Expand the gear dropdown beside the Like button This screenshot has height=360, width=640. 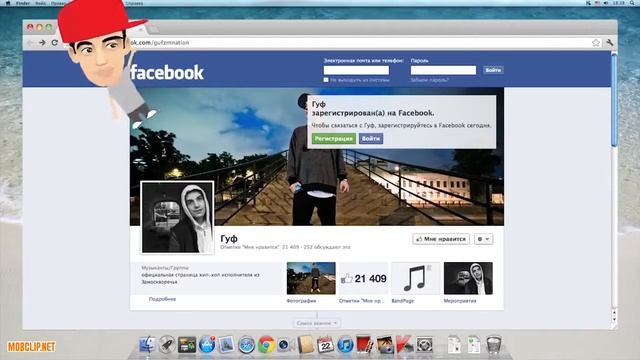point(483,239)
